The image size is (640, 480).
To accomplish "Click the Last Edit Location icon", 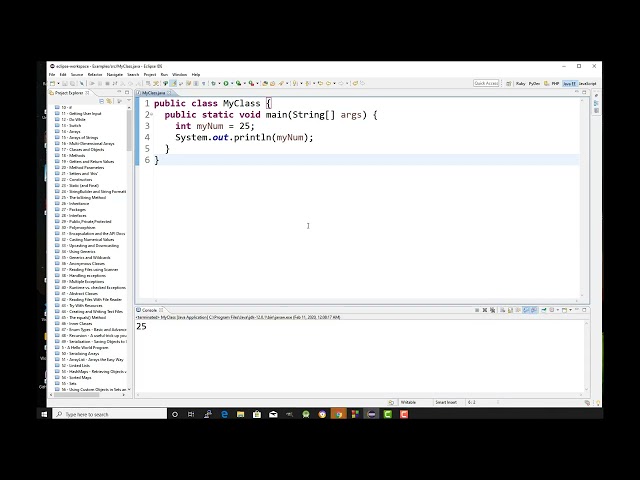I will pyautogui.click(x=320, y=83).
